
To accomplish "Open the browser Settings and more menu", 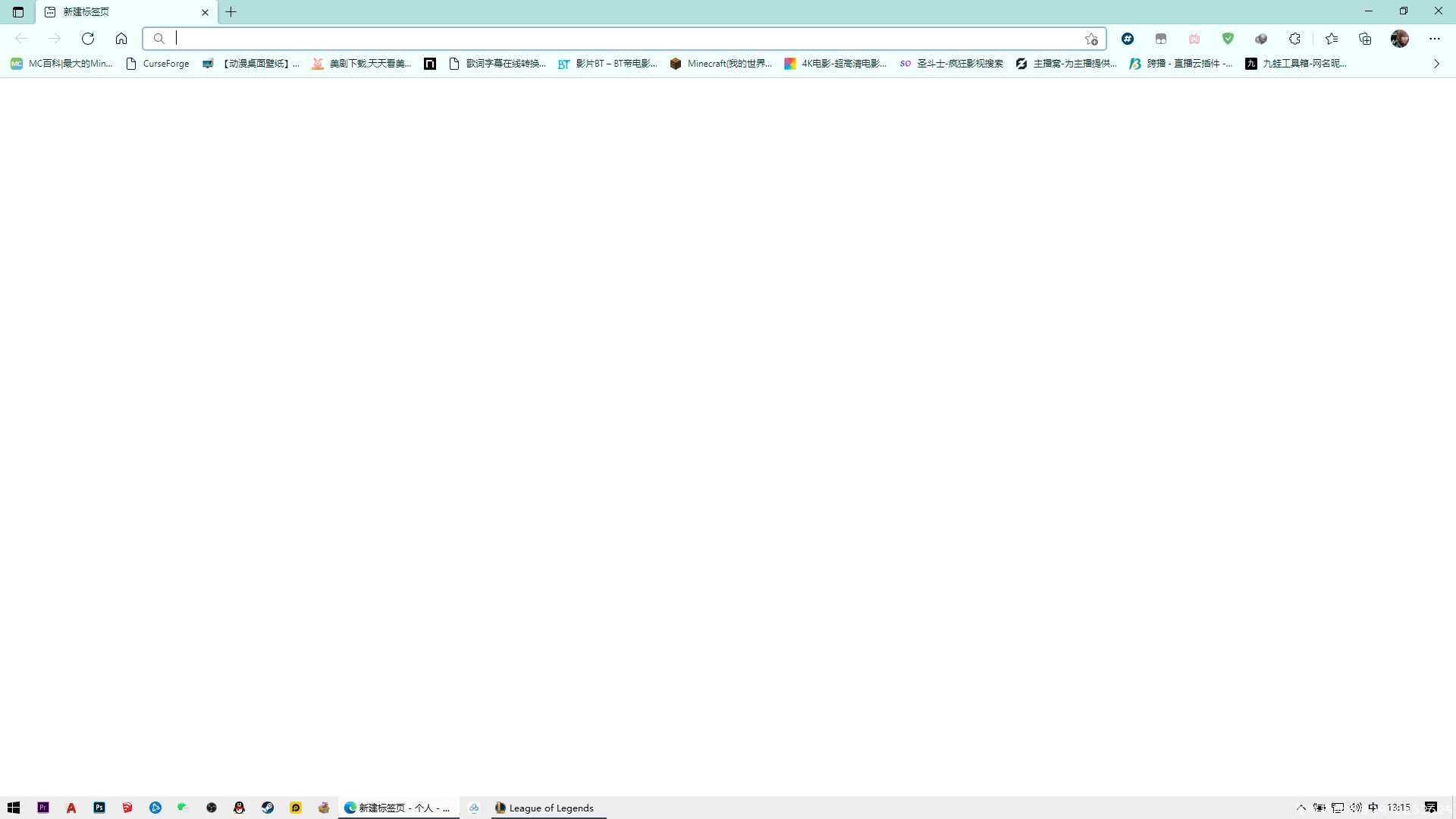I will 1435,39.
